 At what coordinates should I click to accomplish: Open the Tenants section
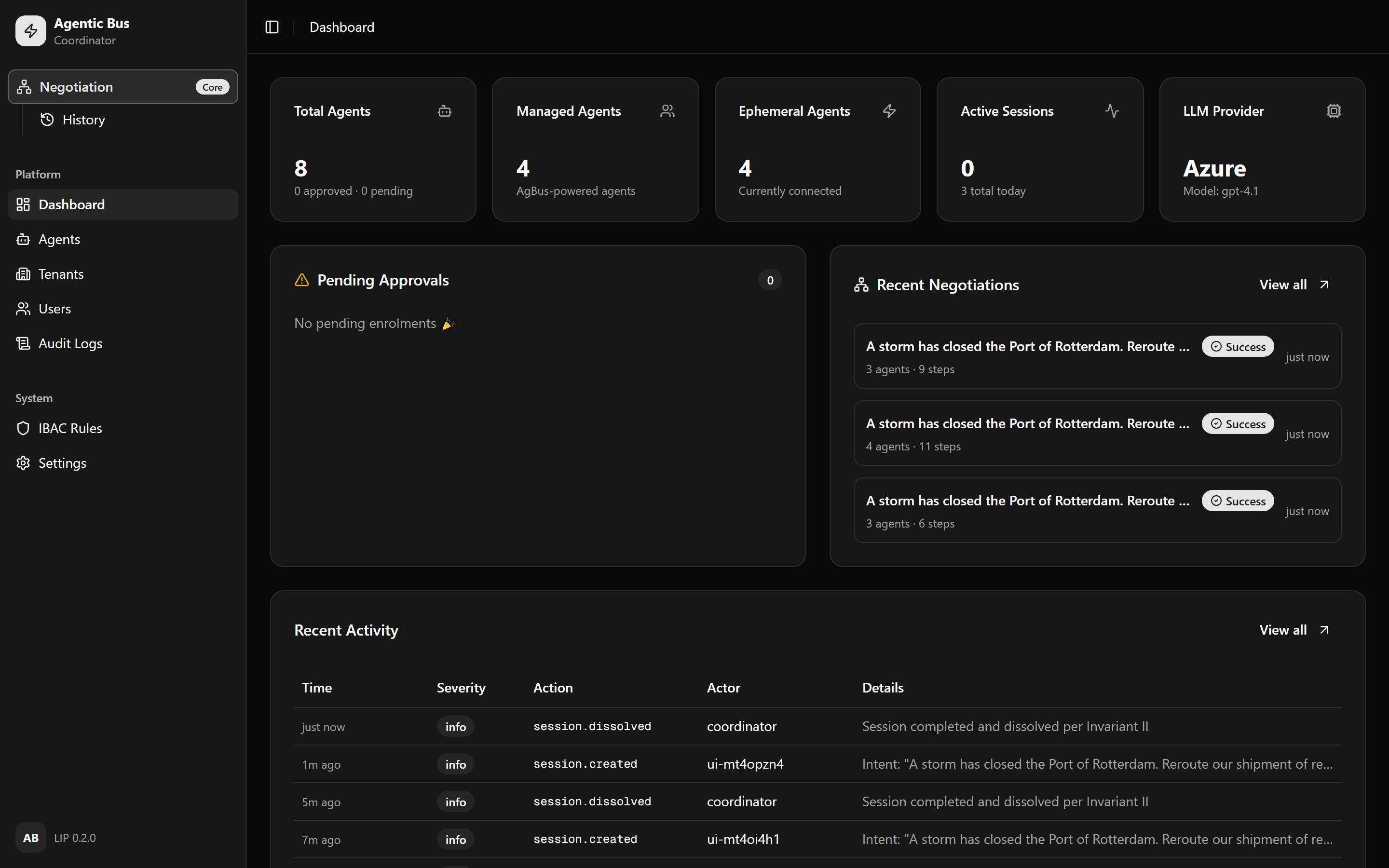123,274
